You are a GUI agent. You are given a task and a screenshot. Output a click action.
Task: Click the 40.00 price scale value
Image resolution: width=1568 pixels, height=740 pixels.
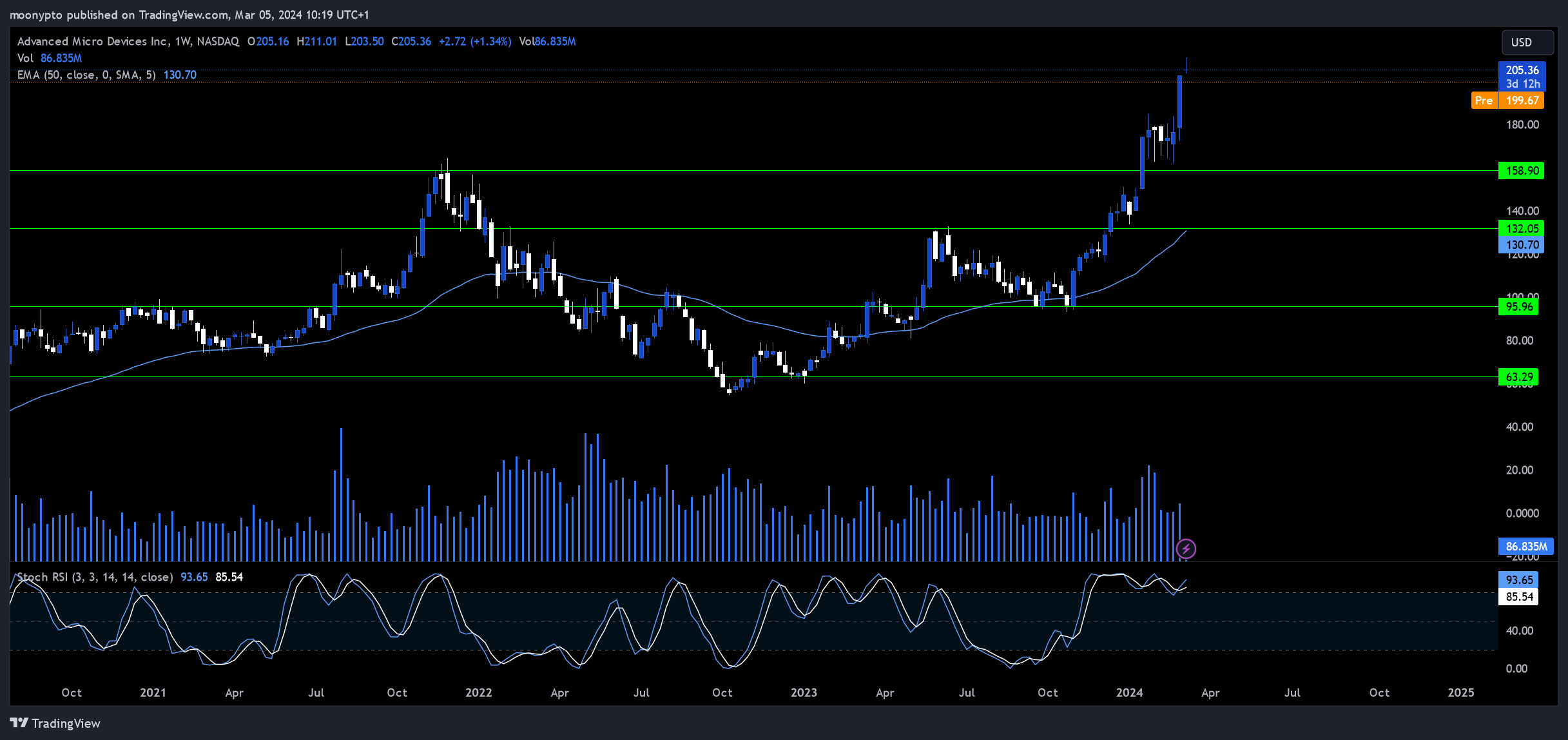click(x=1519, y=427)
